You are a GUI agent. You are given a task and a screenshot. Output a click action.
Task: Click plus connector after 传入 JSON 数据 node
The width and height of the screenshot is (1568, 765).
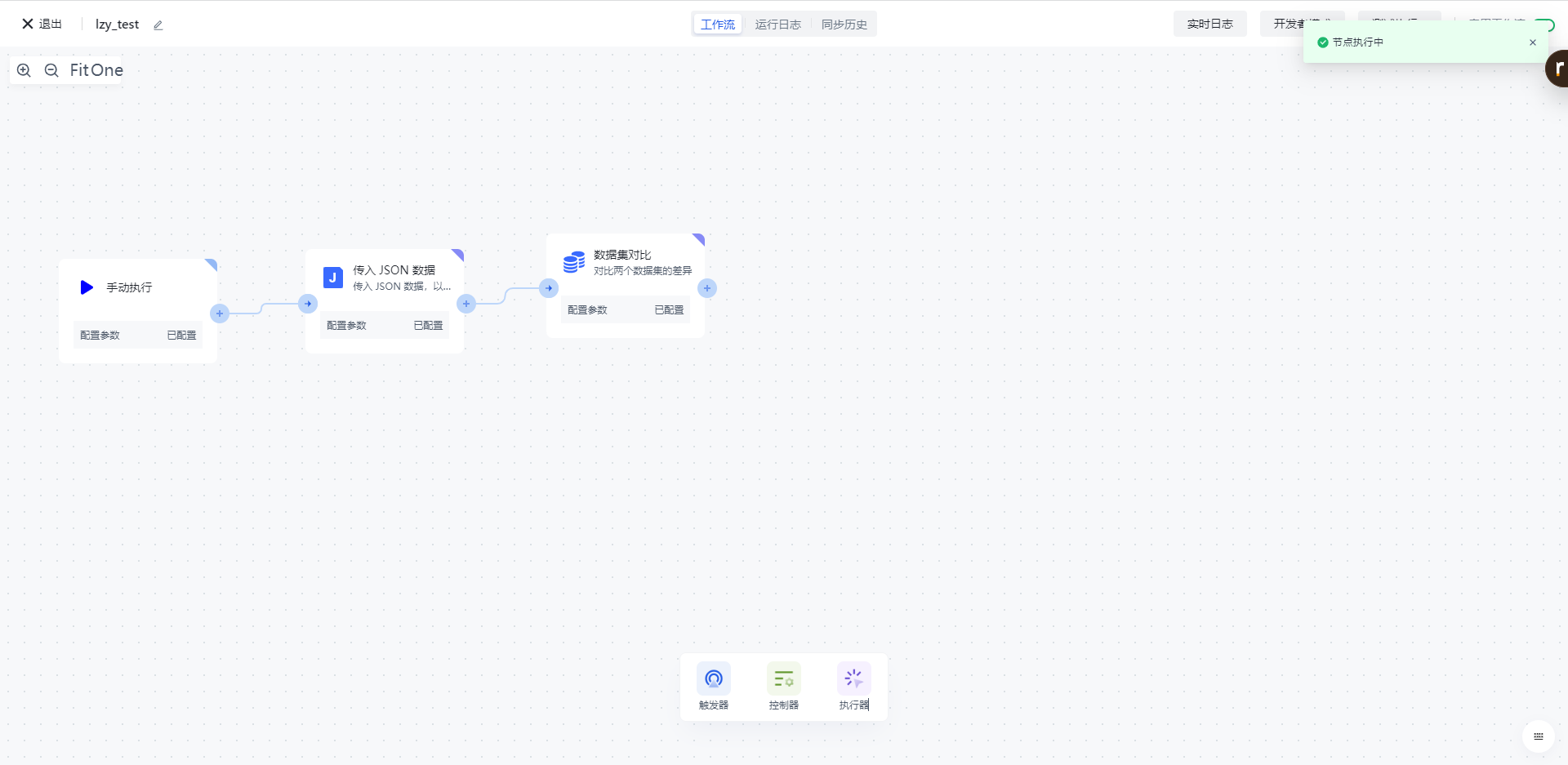pos(466,304)
